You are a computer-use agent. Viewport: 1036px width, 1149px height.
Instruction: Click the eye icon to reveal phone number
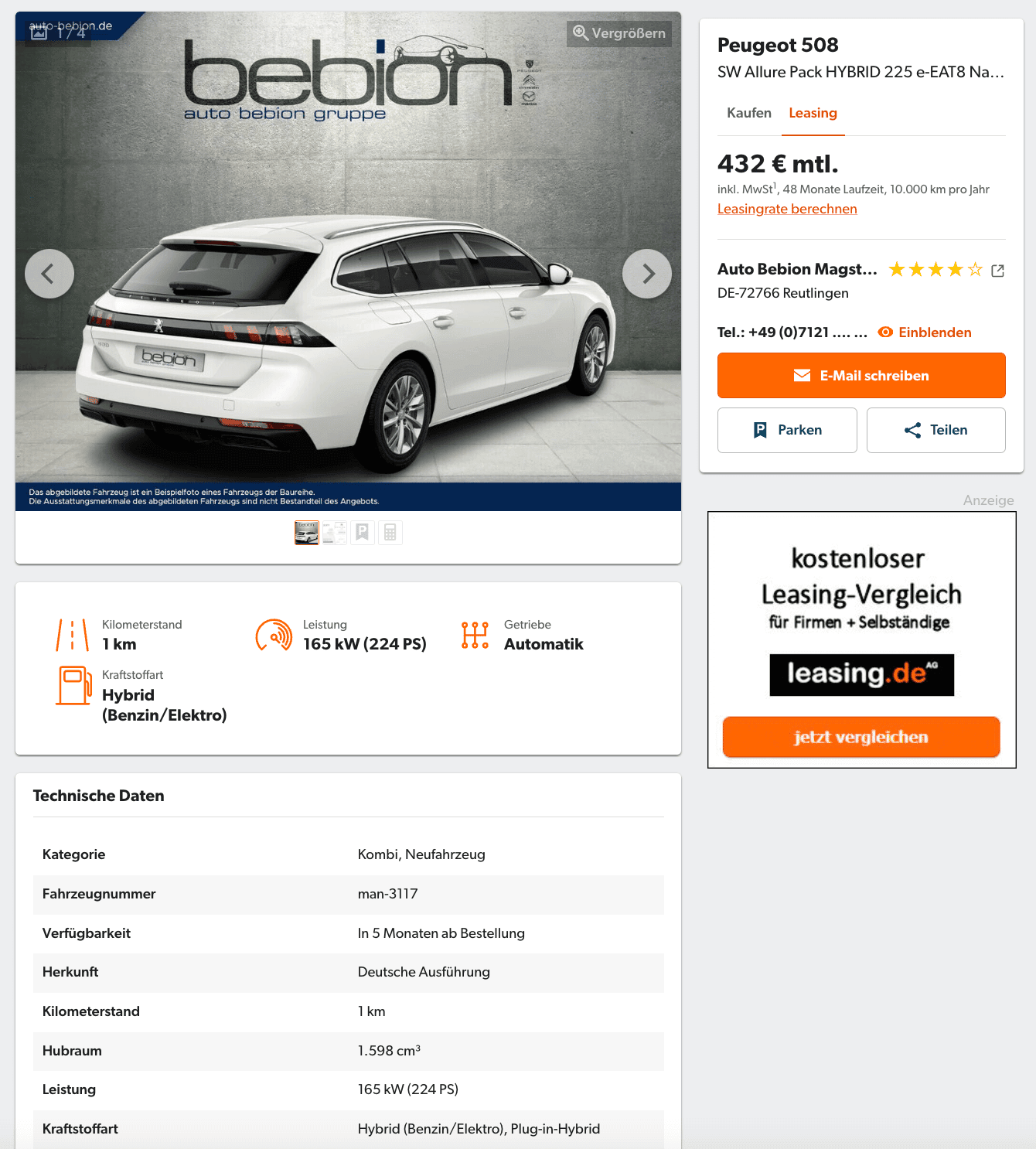click(885, 332)
